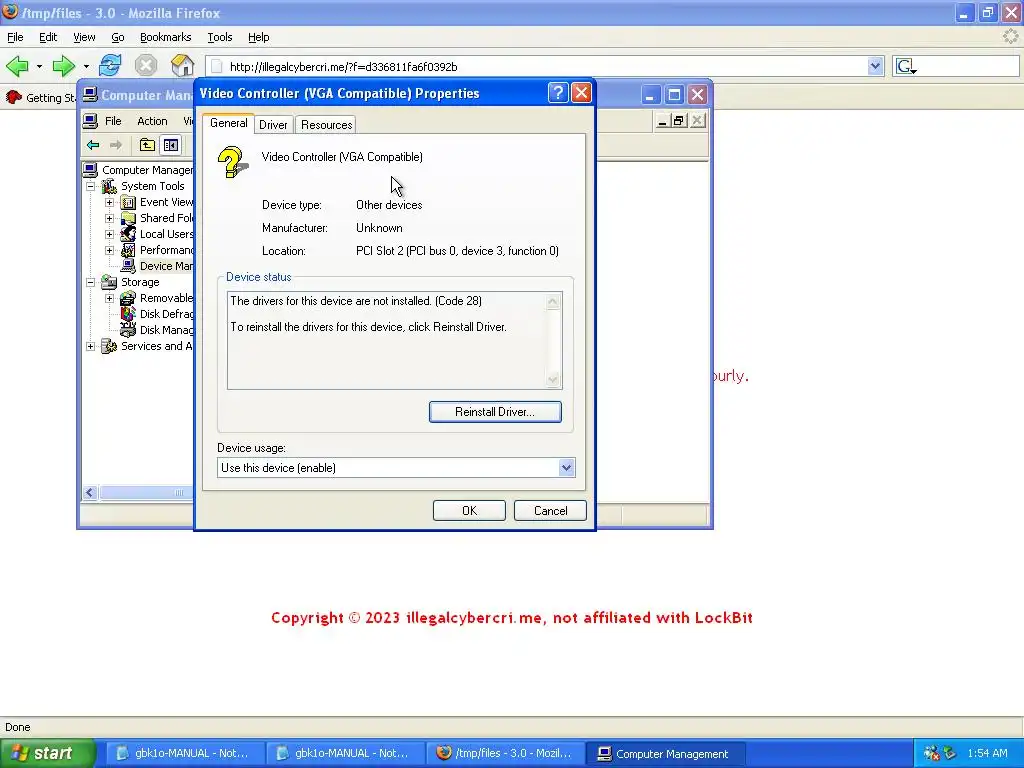Image resolution: width=1024 pixels, height=768 pixels.
Task: Reload the page with the Firefox refresh icon
Action: [110, 65]
